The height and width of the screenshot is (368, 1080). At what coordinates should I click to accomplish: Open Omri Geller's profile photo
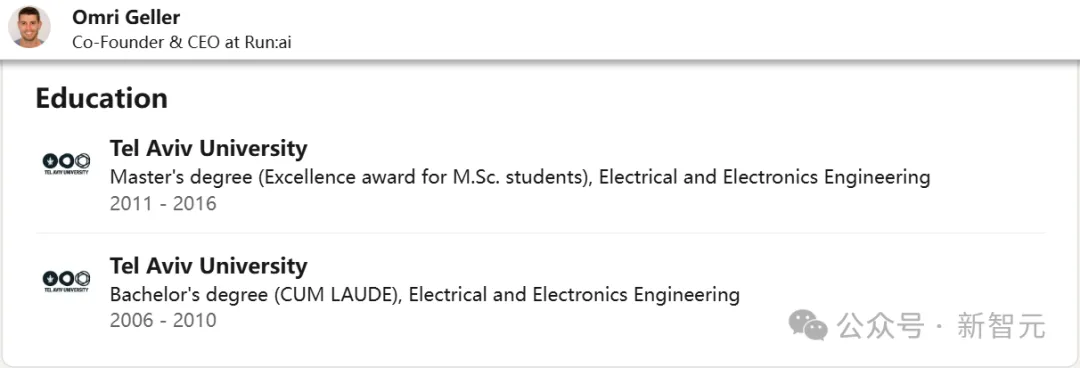pyautogui.click(x=29, y=27)
